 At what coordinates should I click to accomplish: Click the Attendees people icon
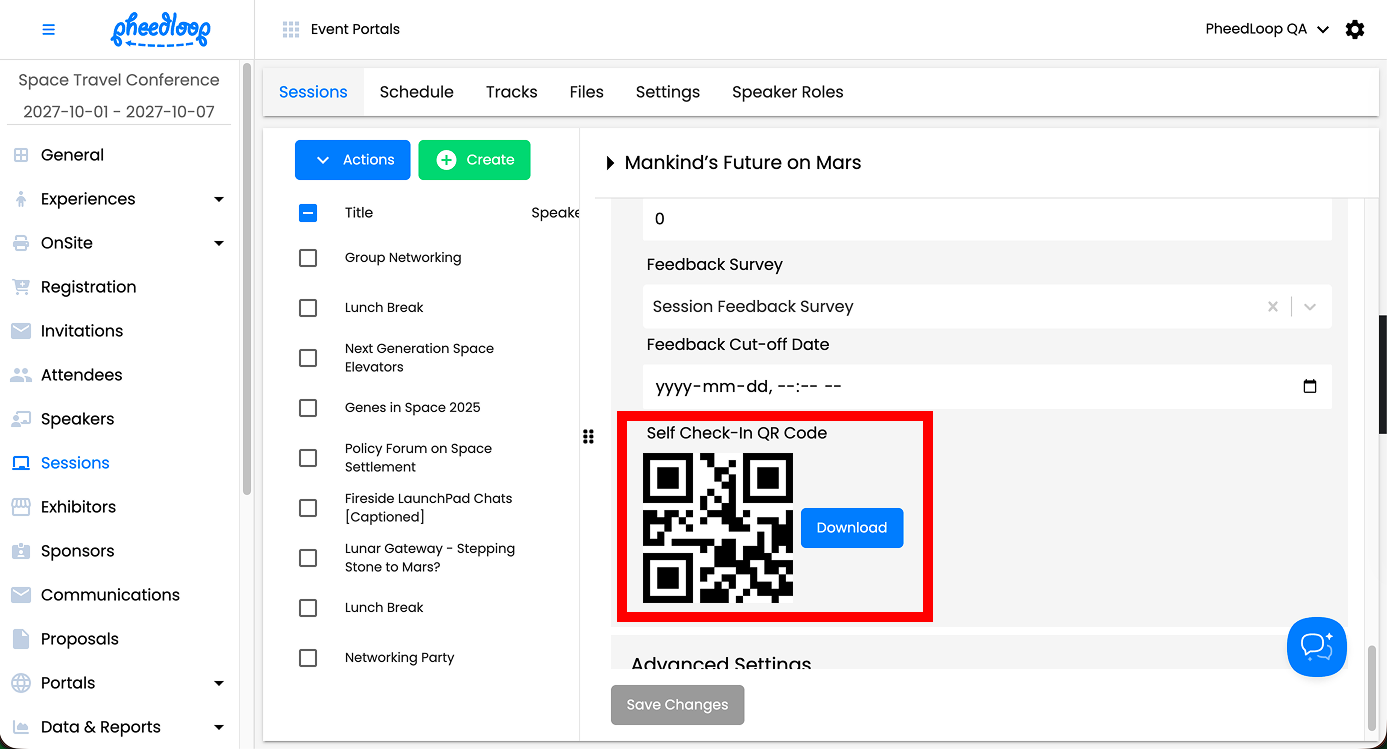(21, 375)
